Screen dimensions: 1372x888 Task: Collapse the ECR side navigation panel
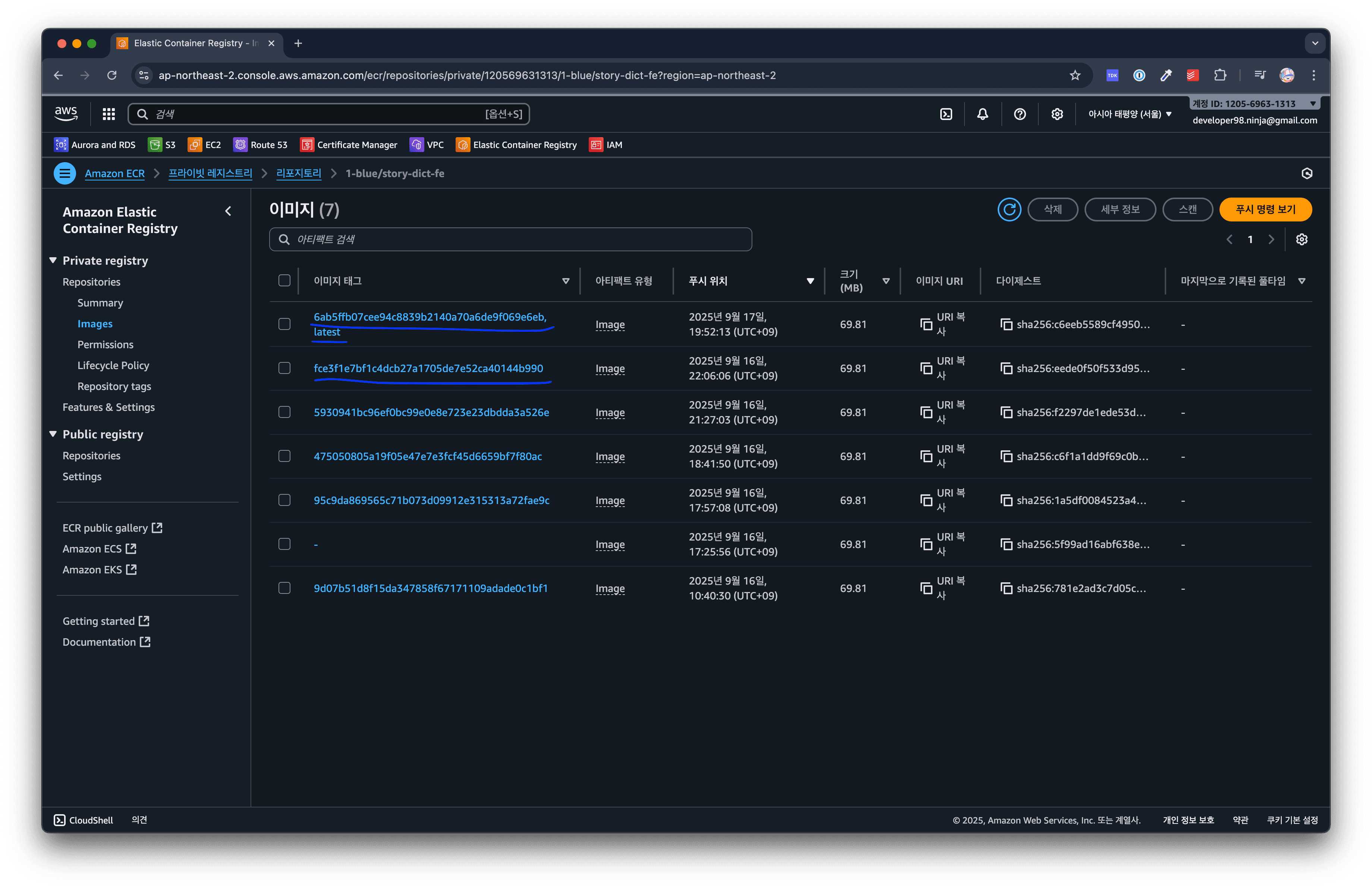228,211
